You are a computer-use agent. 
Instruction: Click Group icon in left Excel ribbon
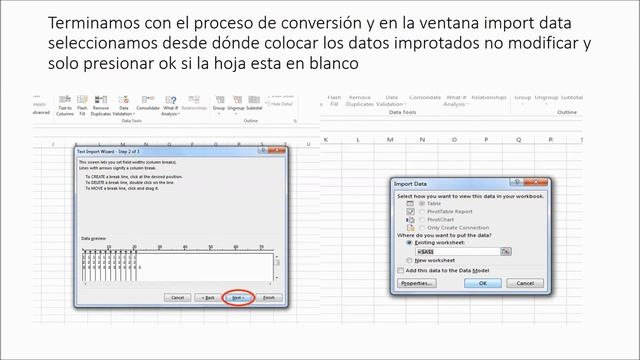coord(220,99)
